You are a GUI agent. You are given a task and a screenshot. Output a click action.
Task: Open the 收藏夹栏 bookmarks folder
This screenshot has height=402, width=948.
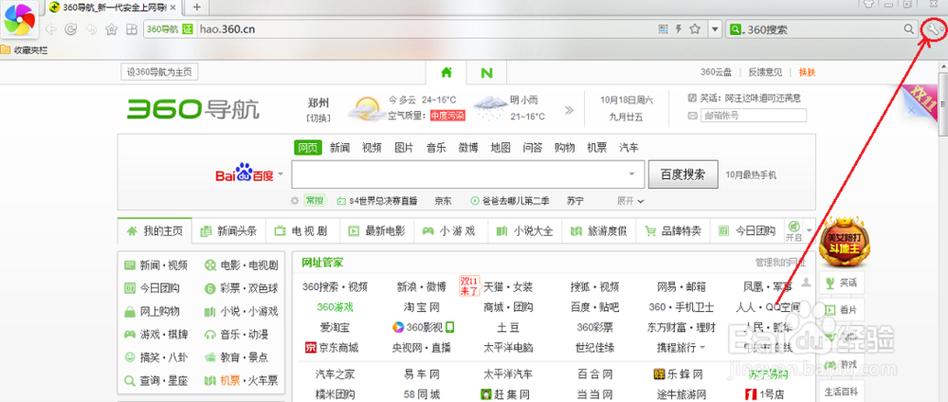pyautogui.click(x=24, y=50)
